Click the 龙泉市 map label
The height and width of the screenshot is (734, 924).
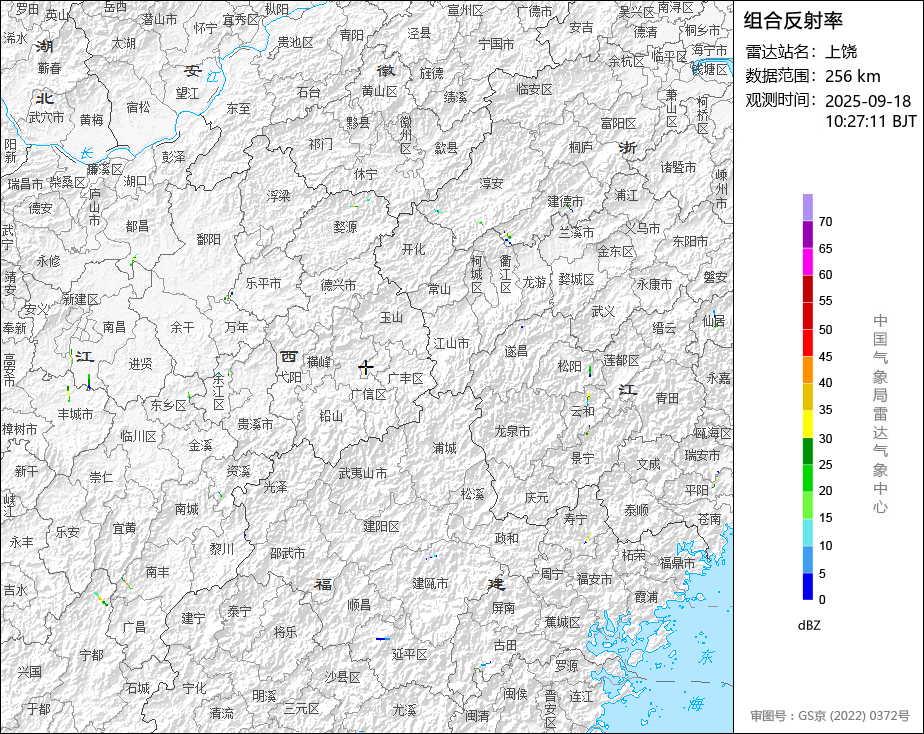(x=512, y=431)
